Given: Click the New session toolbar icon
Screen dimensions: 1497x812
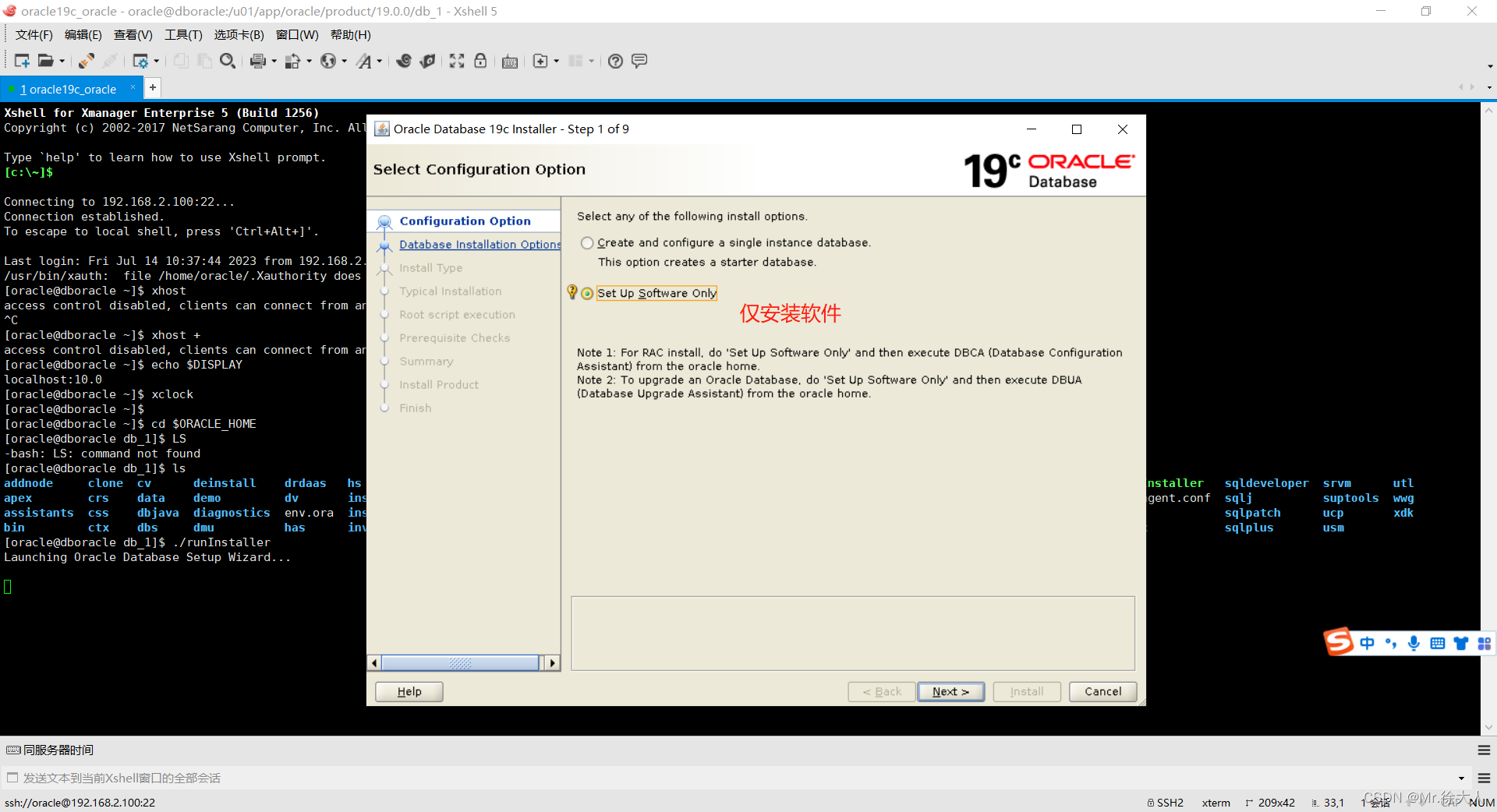Looking at the screenshot, I should 22,61.
